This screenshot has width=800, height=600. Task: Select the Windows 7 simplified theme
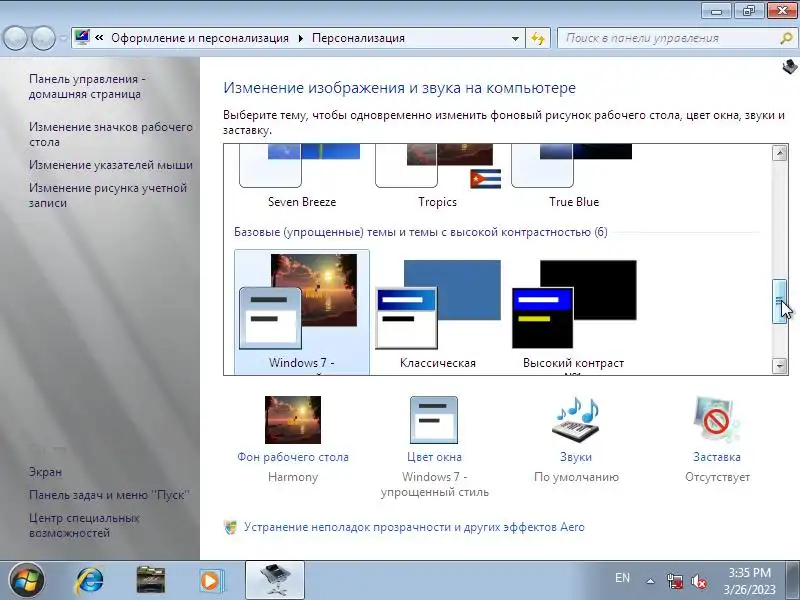pyautogui.click(x=302, y=312)
